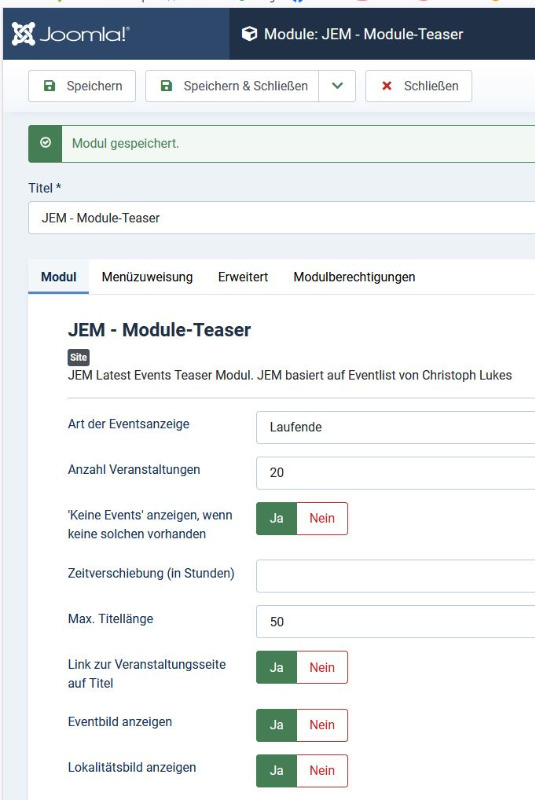Click the Max. Titellänge field

396,621
